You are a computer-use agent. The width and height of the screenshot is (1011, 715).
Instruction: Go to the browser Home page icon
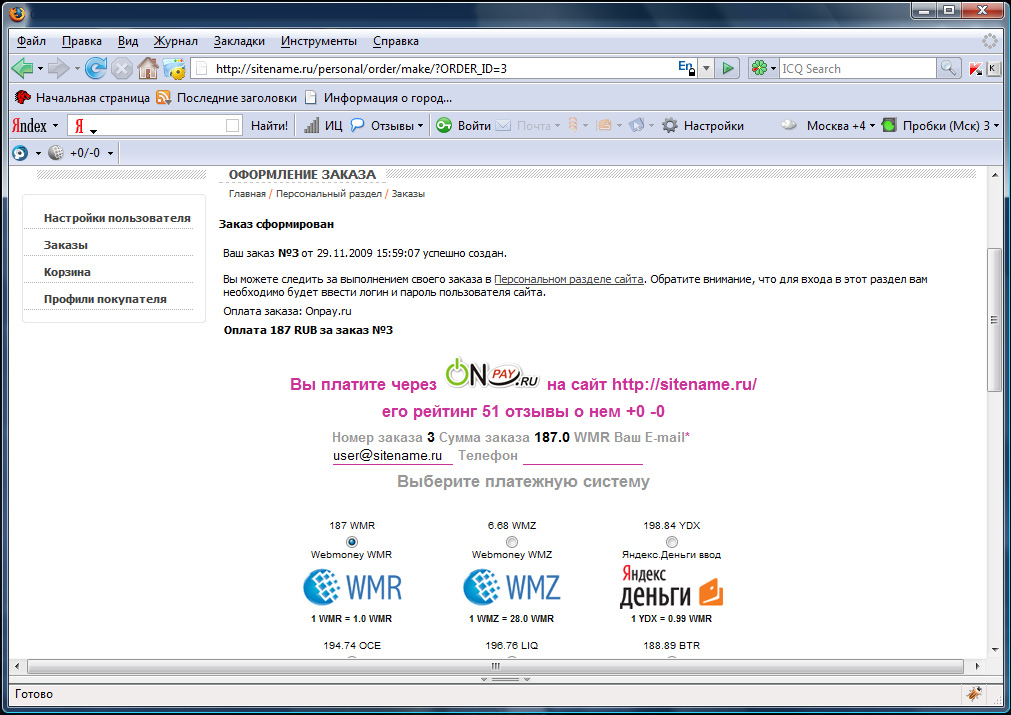(x=148, y=68)
